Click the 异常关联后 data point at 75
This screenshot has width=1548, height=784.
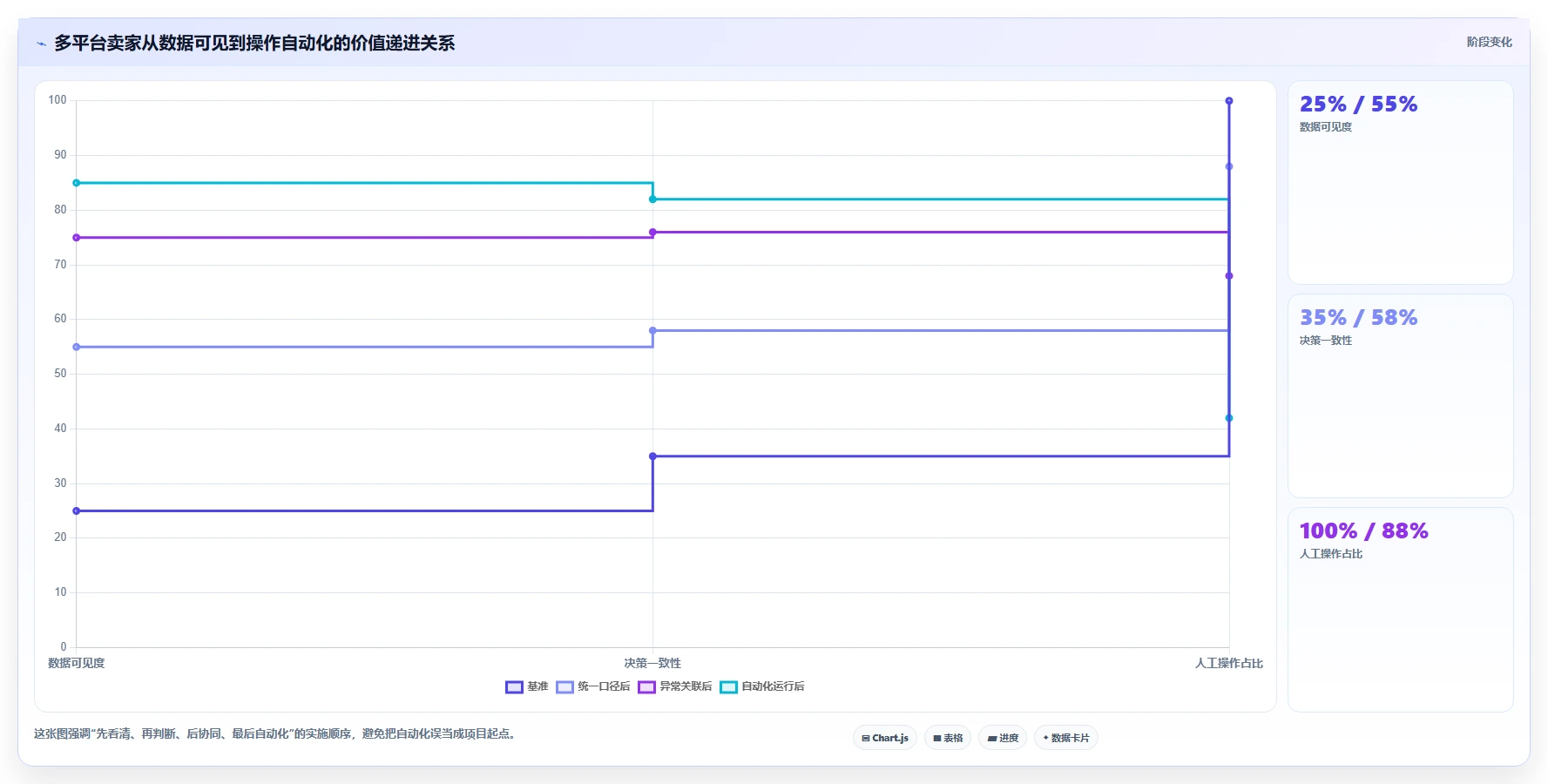coord(77,238)
